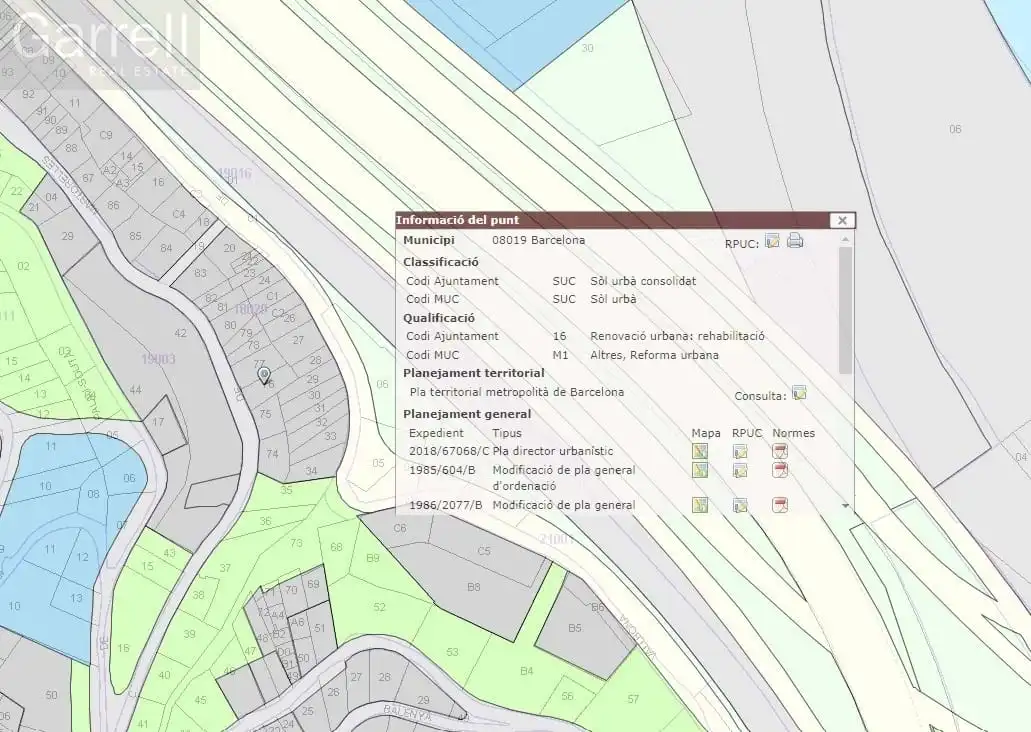1031x732 pixels.
Task: Click map parcel numbered 74
Action: coord(272,454)
